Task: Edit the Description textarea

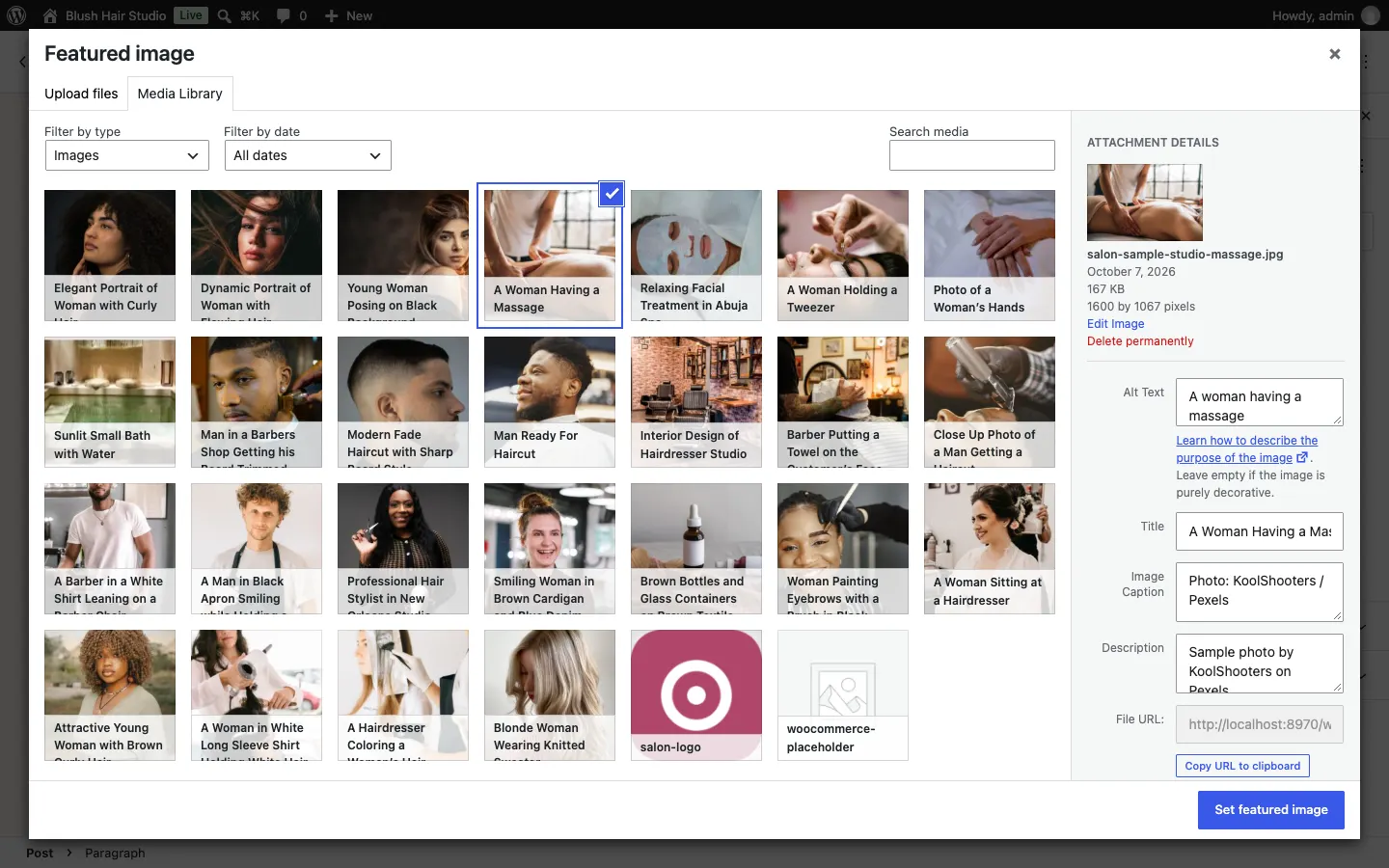Action: click(1260, 664)
